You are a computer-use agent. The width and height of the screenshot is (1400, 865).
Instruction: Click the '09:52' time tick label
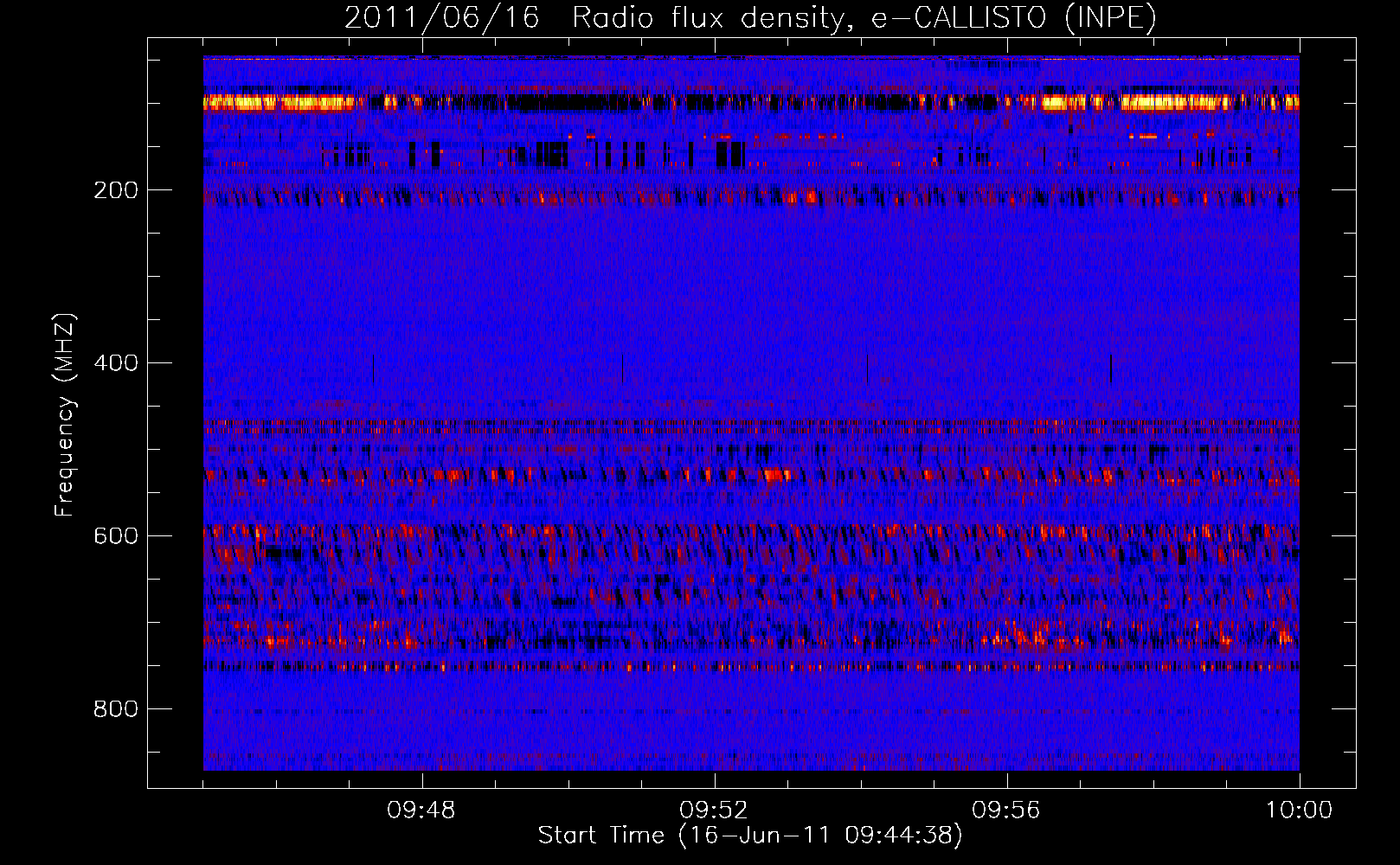pos(714,811)
